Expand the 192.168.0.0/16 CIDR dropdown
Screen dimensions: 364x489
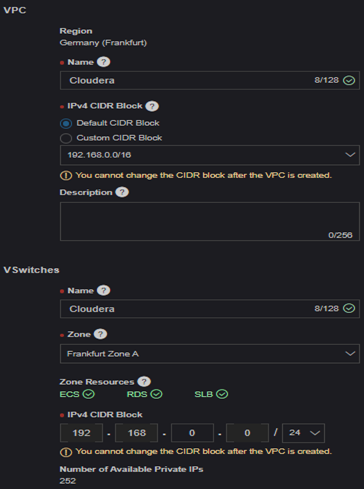tap(210, 155)
